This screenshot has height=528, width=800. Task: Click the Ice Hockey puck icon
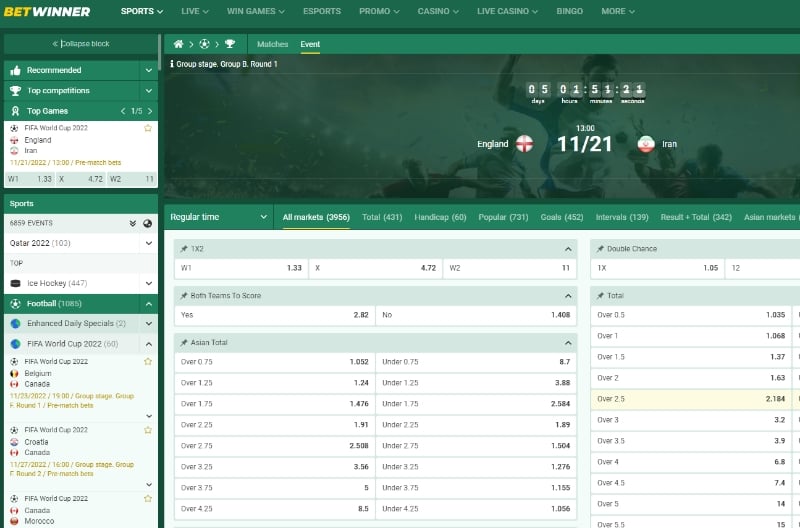pyautogui.click(x=15, y=283)
